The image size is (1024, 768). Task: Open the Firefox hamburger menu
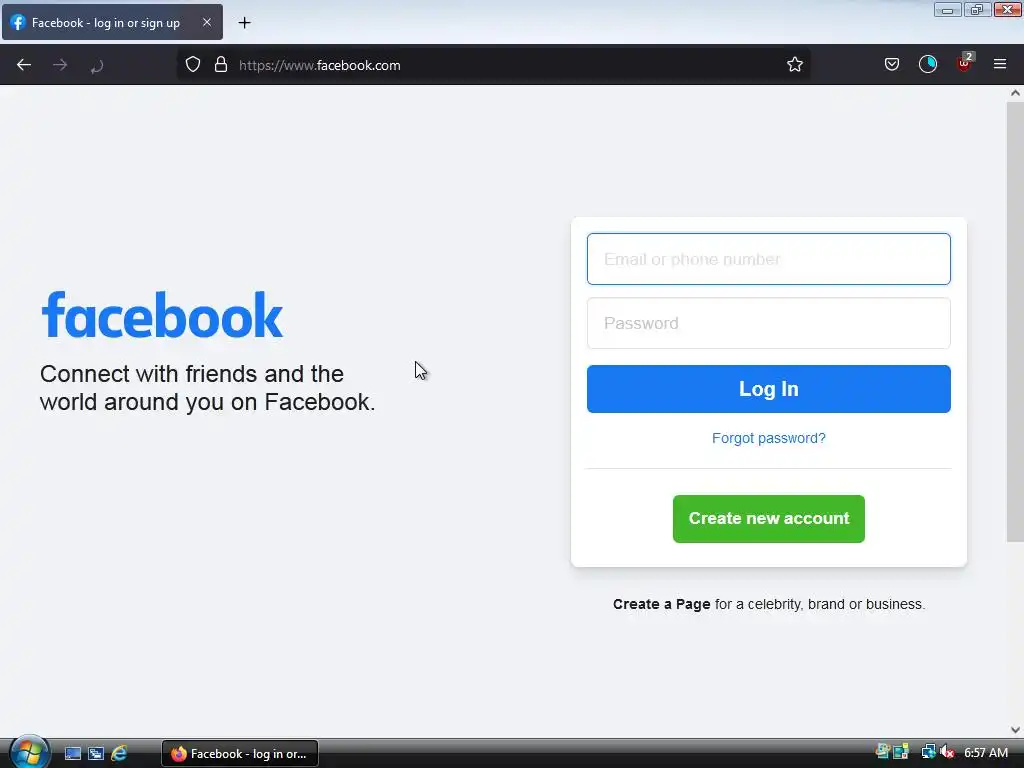coord(1000,65)
